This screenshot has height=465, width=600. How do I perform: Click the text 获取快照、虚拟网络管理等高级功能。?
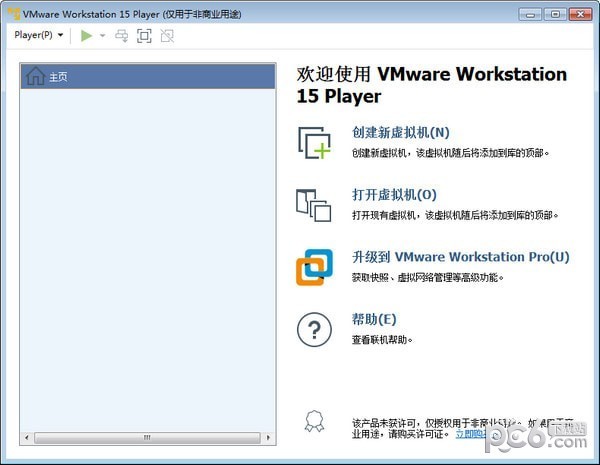tap(428, 277)
